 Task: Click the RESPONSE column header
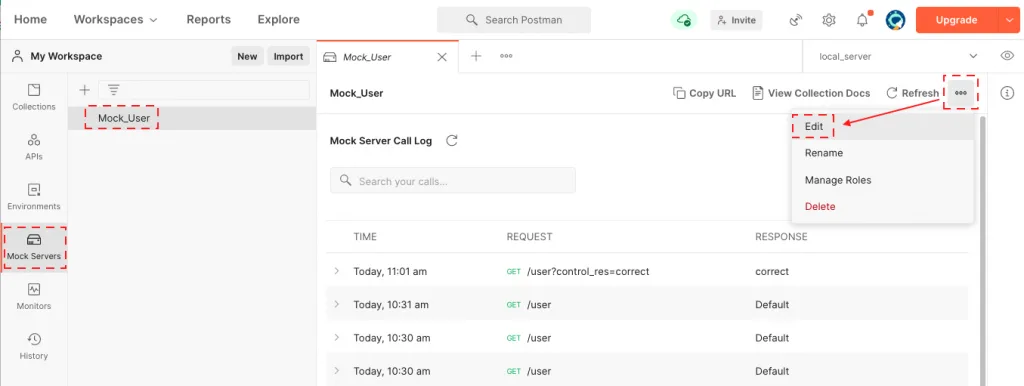coord(781,236)
